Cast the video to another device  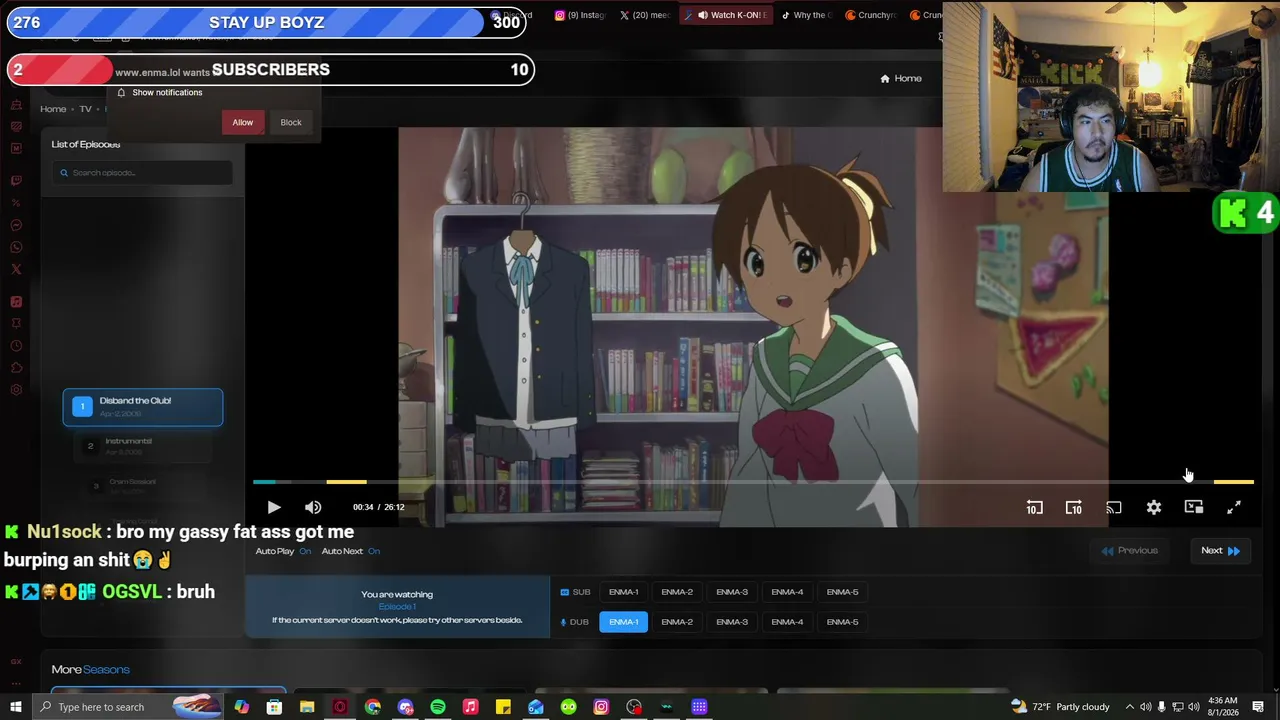(1113, 508)
